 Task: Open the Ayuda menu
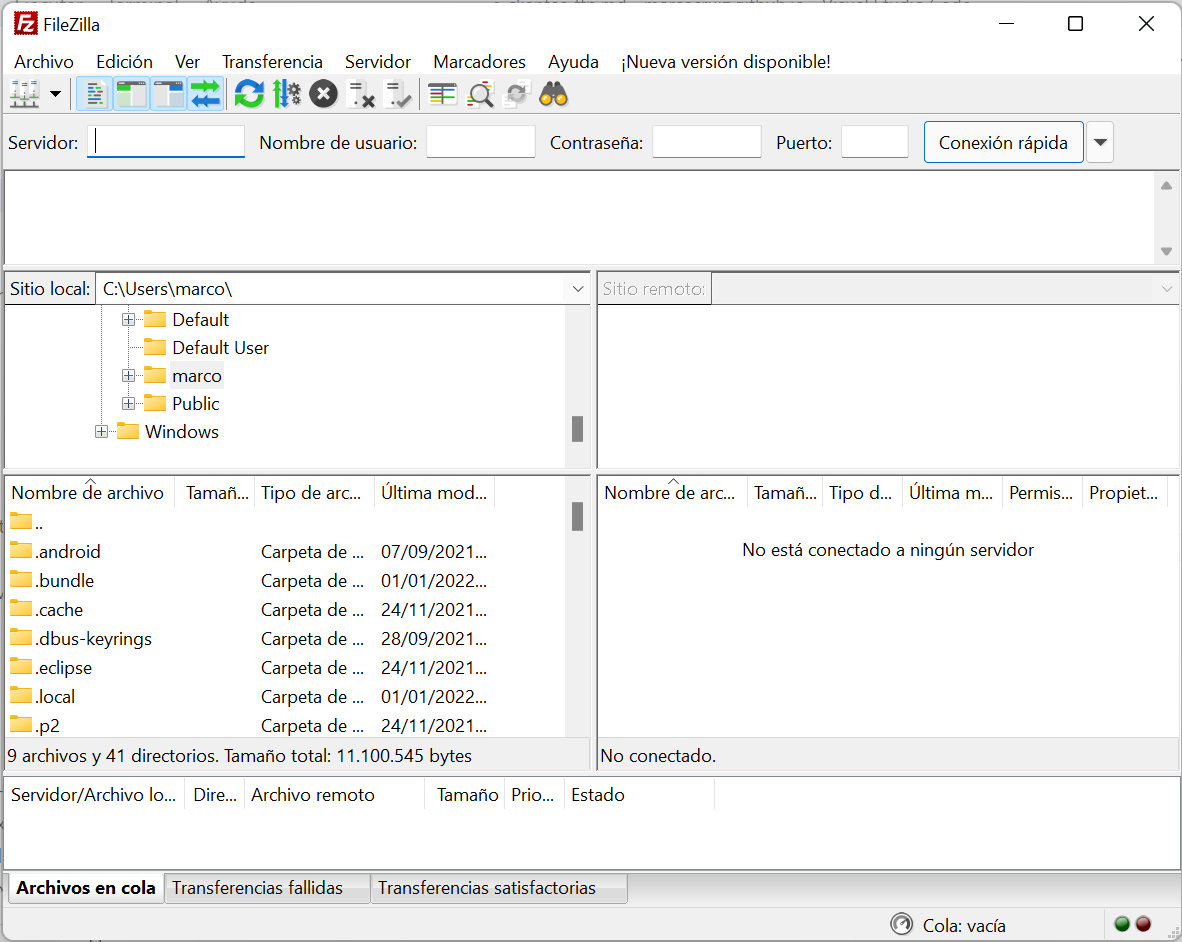(x=573, y=62)
